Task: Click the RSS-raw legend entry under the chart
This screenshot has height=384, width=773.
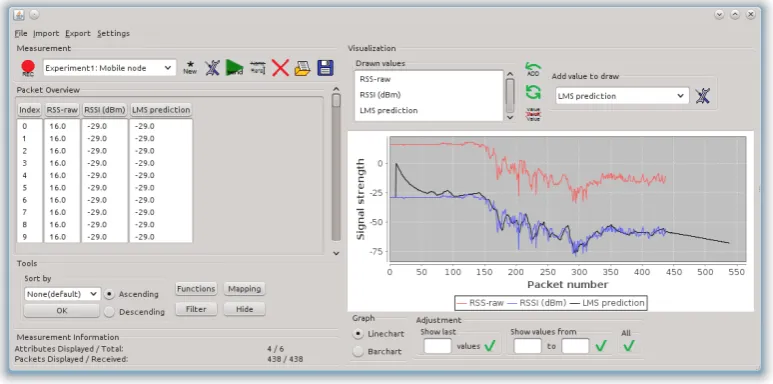Action: [x=480, y=303]
